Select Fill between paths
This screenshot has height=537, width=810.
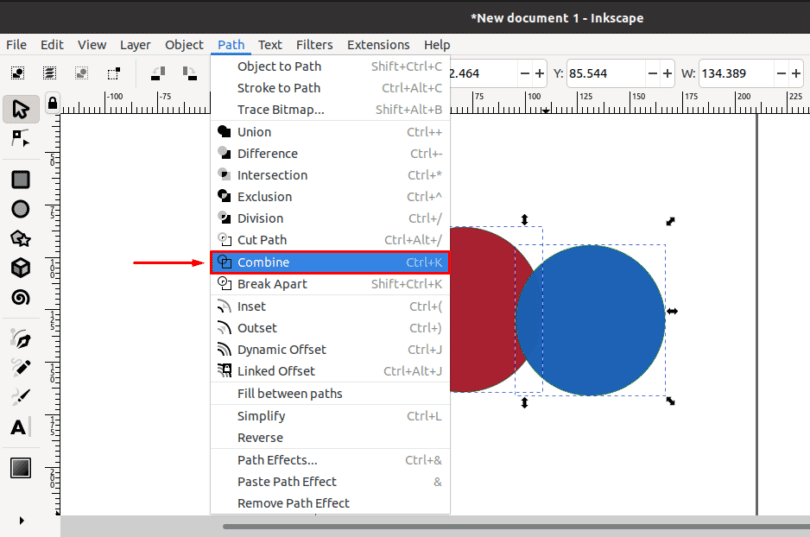pos(330,394)
